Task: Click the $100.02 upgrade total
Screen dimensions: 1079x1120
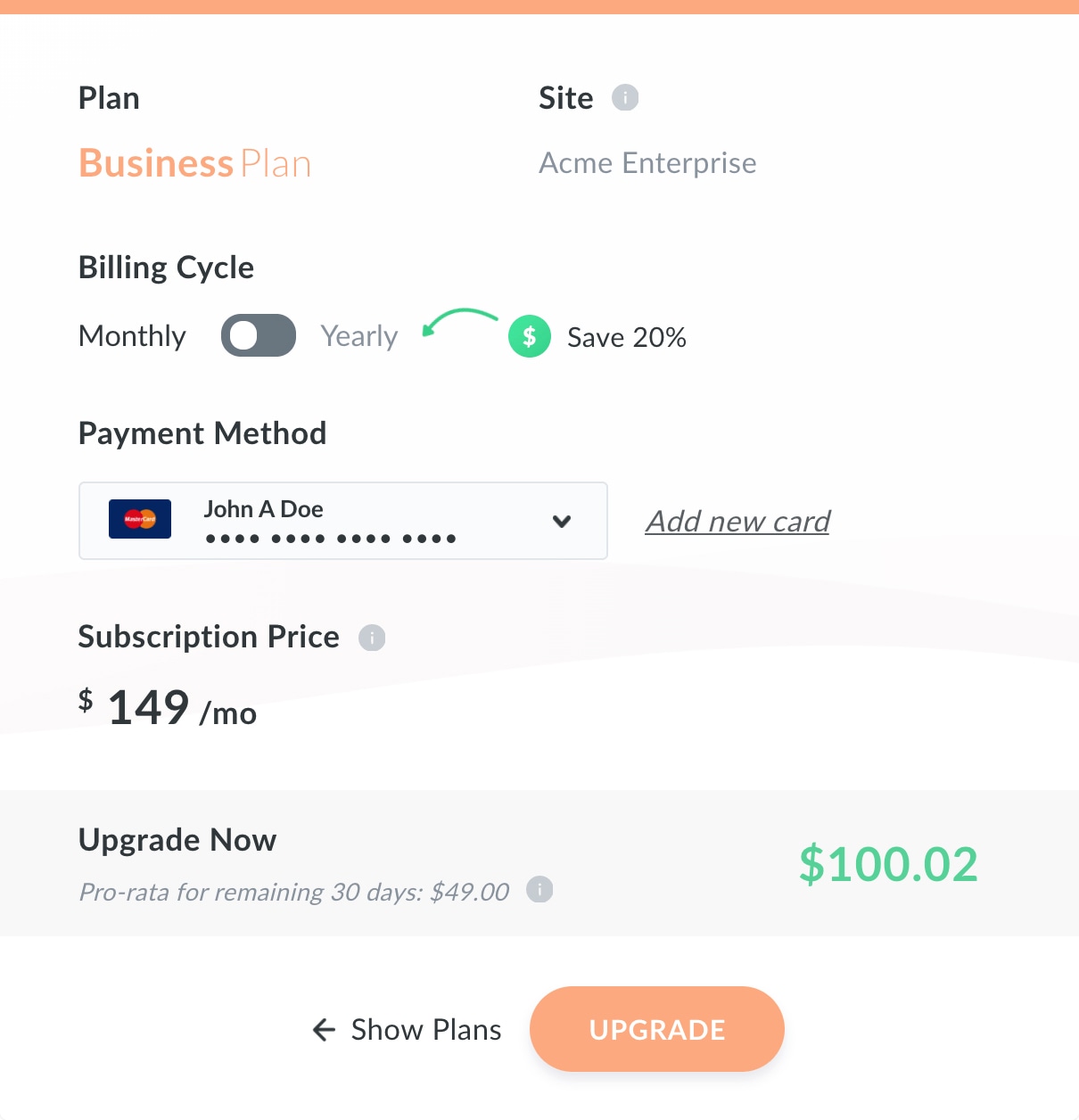Action: tap(888, 864)
